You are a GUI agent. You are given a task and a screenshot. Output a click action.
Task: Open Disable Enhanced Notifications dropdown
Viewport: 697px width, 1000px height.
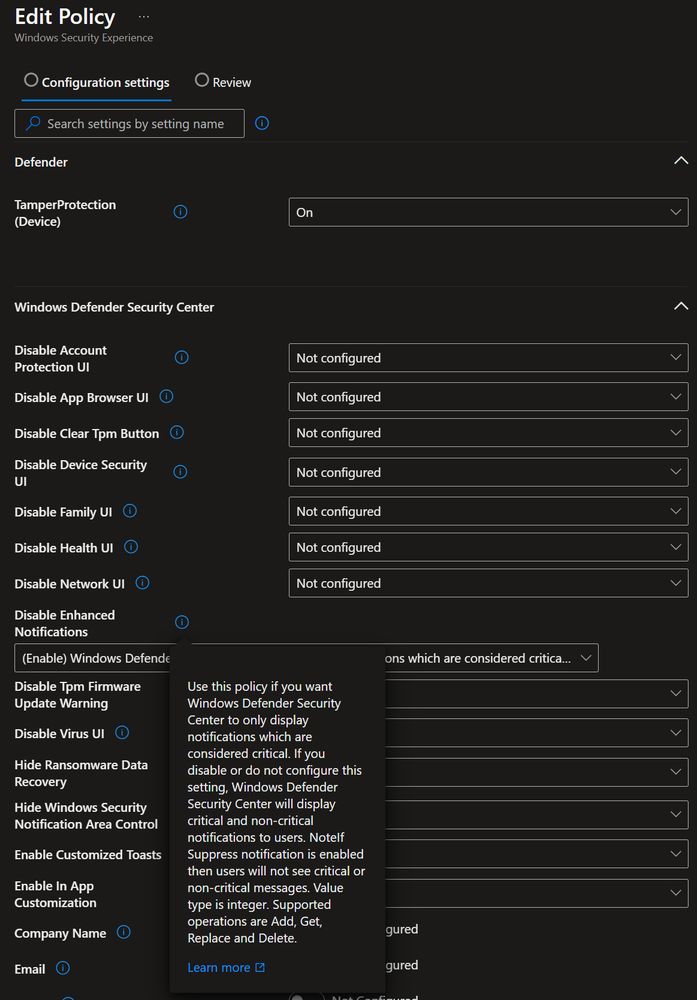pyautogui.click(x=306, y=658)
